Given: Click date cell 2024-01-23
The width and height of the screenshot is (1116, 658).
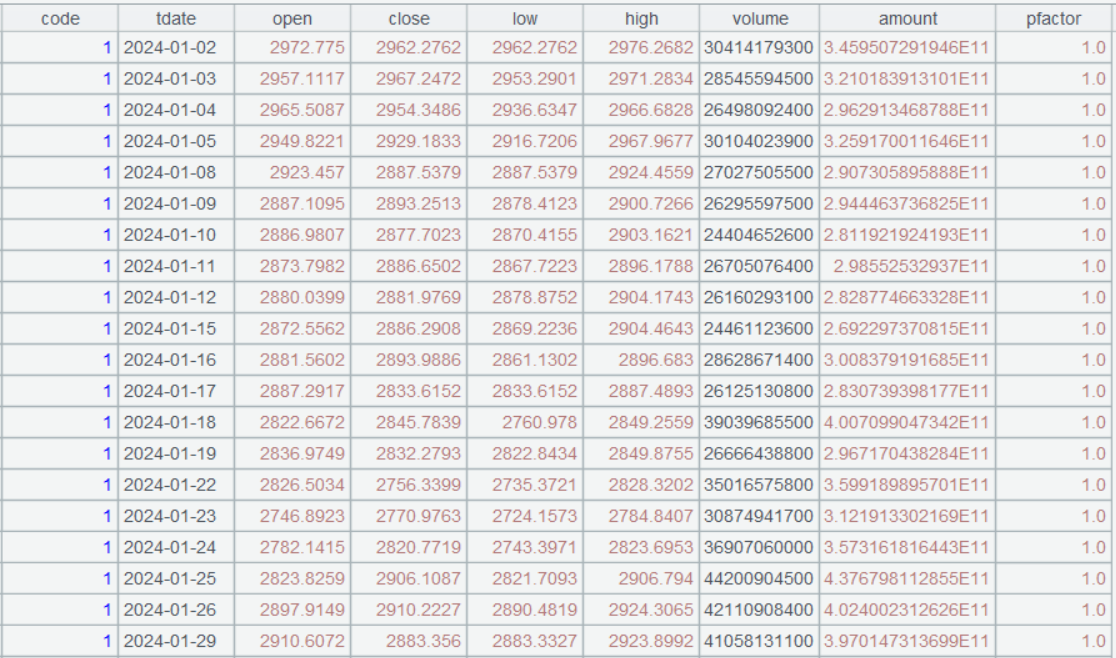Looking at the screenshot, I should click(176, 517).
